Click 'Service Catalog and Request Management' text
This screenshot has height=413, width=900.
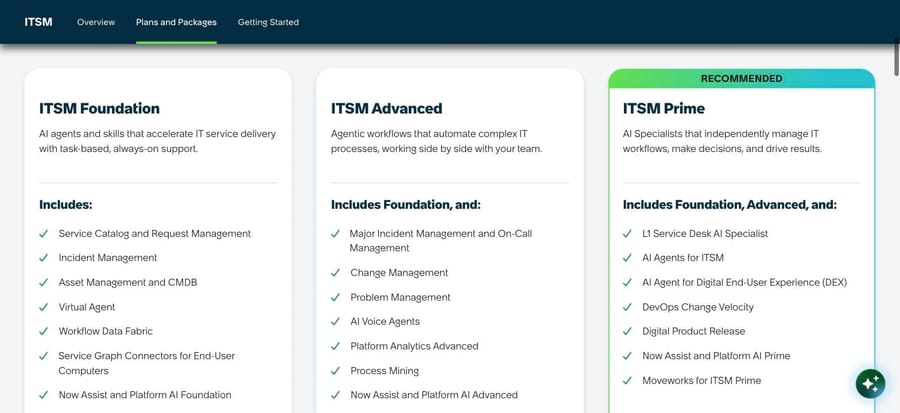(154, 233)
